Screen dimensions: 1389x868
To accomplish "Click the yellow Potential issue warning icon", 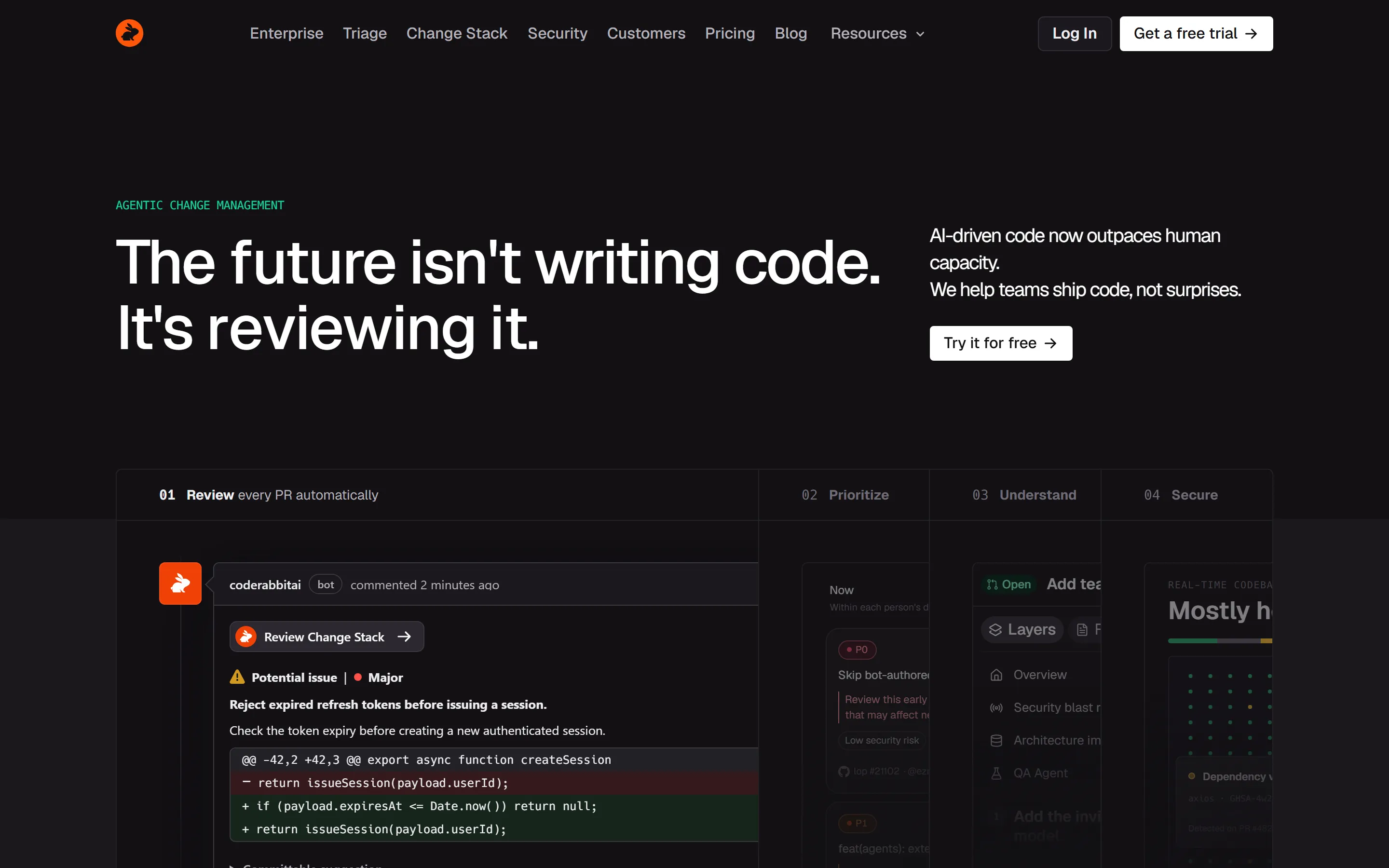I will (237, 677).
